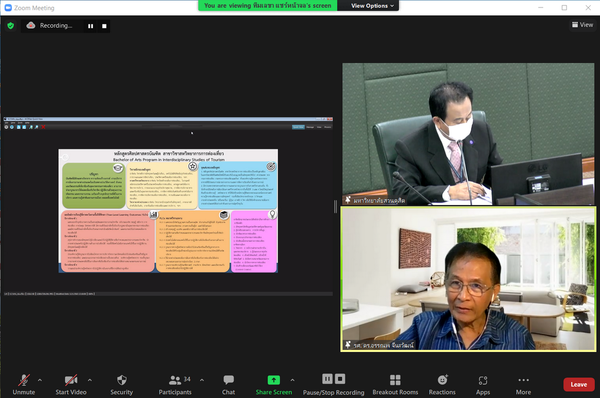The height and width of the screenshot is (398, 600).
Task: Open the Security menu
Action: 122,384
